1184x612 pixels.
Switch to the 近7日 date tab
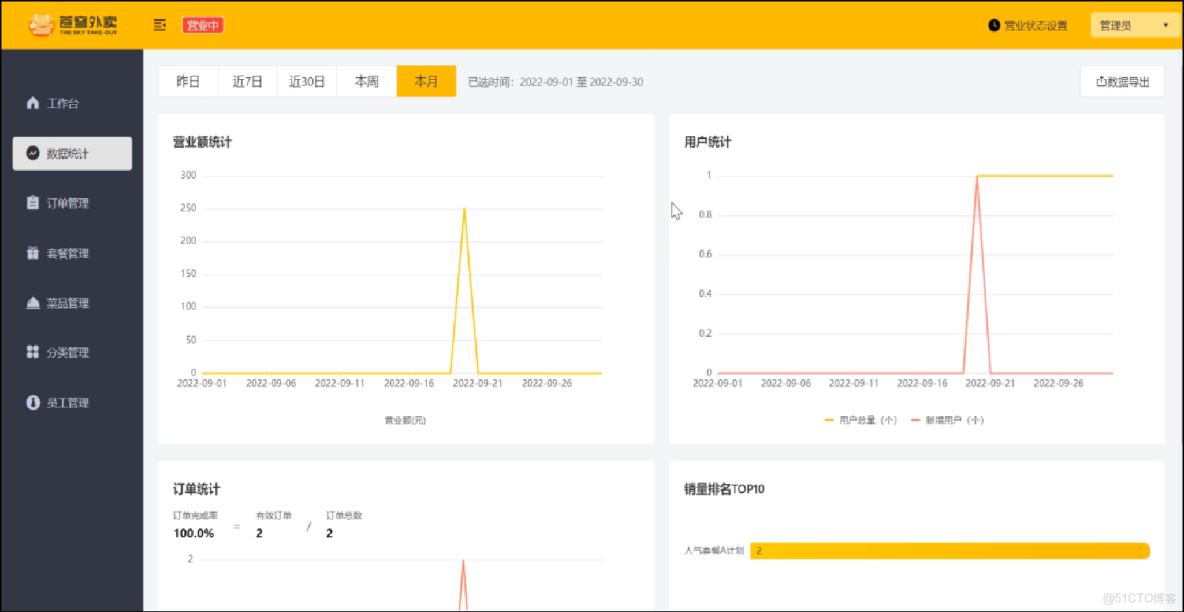247,81
